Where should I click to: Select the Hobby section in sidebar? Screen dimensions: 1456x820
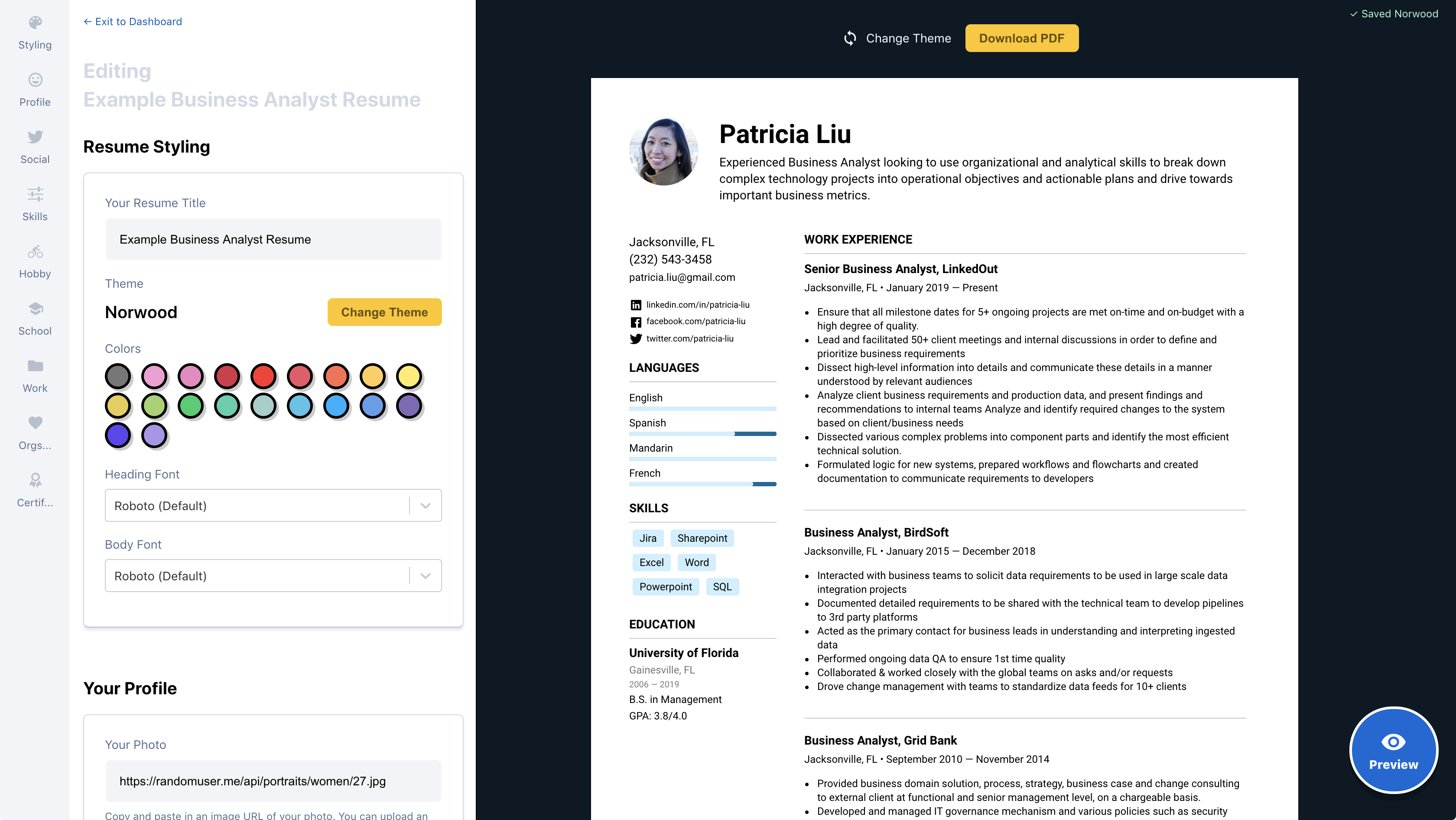pos(35,260)
